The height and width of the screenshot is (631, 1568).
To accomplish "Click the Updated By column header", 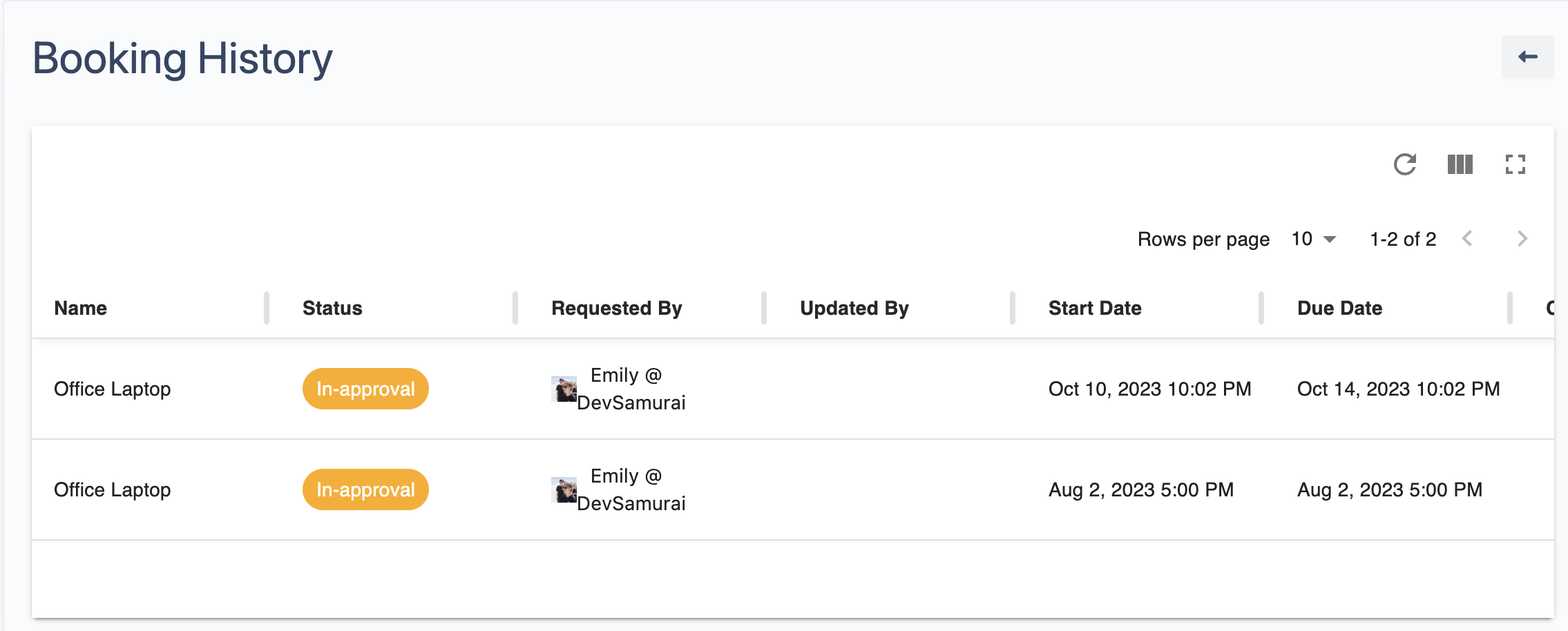I will [854, 308].
